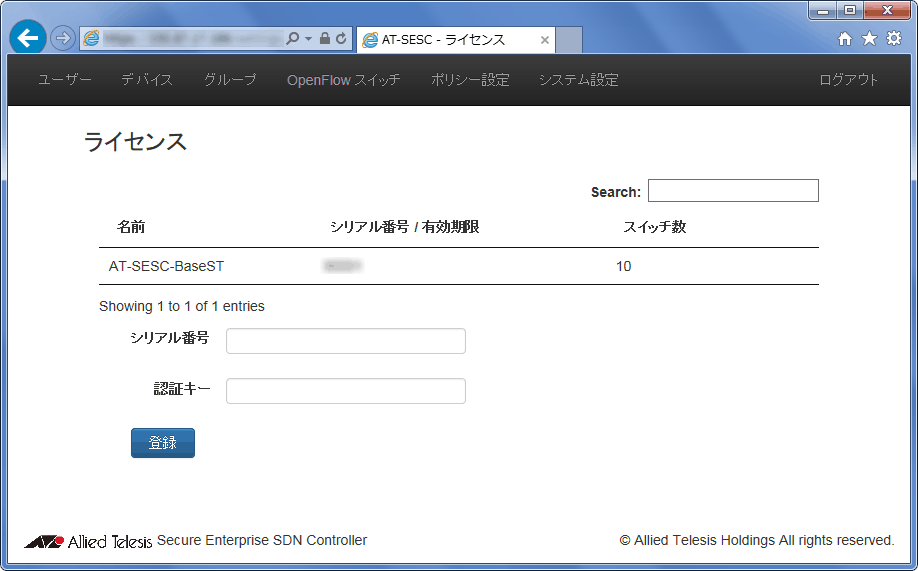Open the OpenFlow スイッチ menu
Screen dimensions: 918x571
(x=344, y=80)
